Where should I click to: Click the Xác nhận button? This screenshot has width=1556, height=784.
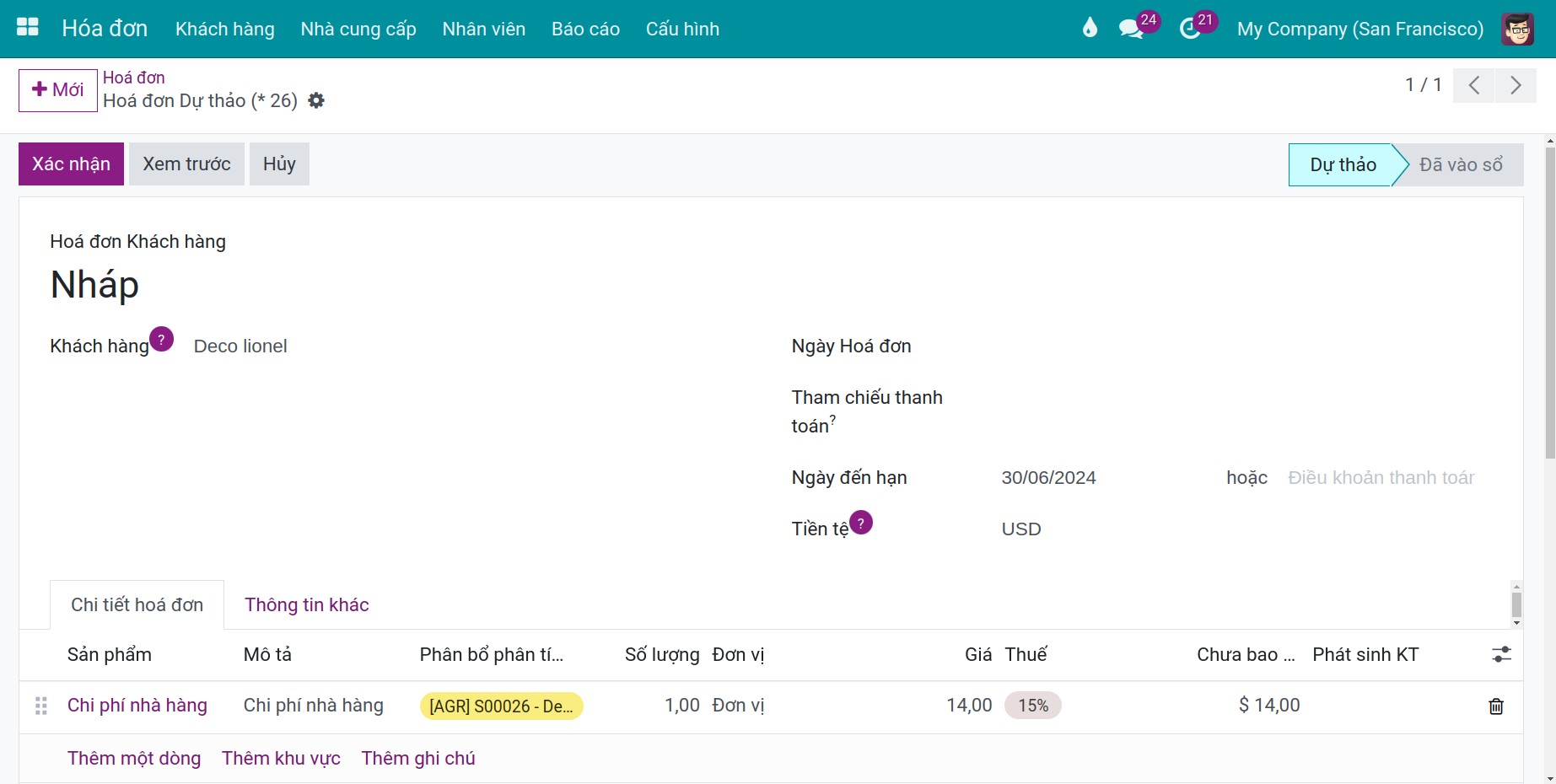click(x=72, y=164)
